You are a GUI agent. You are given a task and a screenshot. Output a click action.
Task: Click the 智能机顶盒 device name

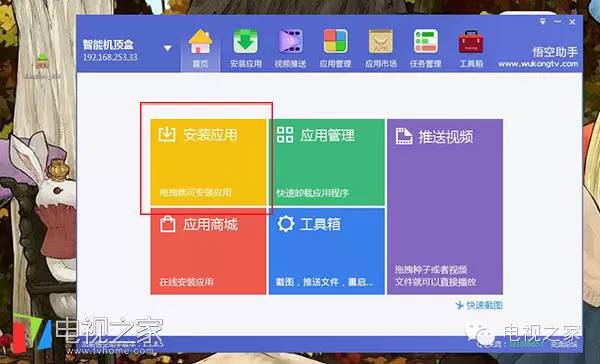point(108,45)
